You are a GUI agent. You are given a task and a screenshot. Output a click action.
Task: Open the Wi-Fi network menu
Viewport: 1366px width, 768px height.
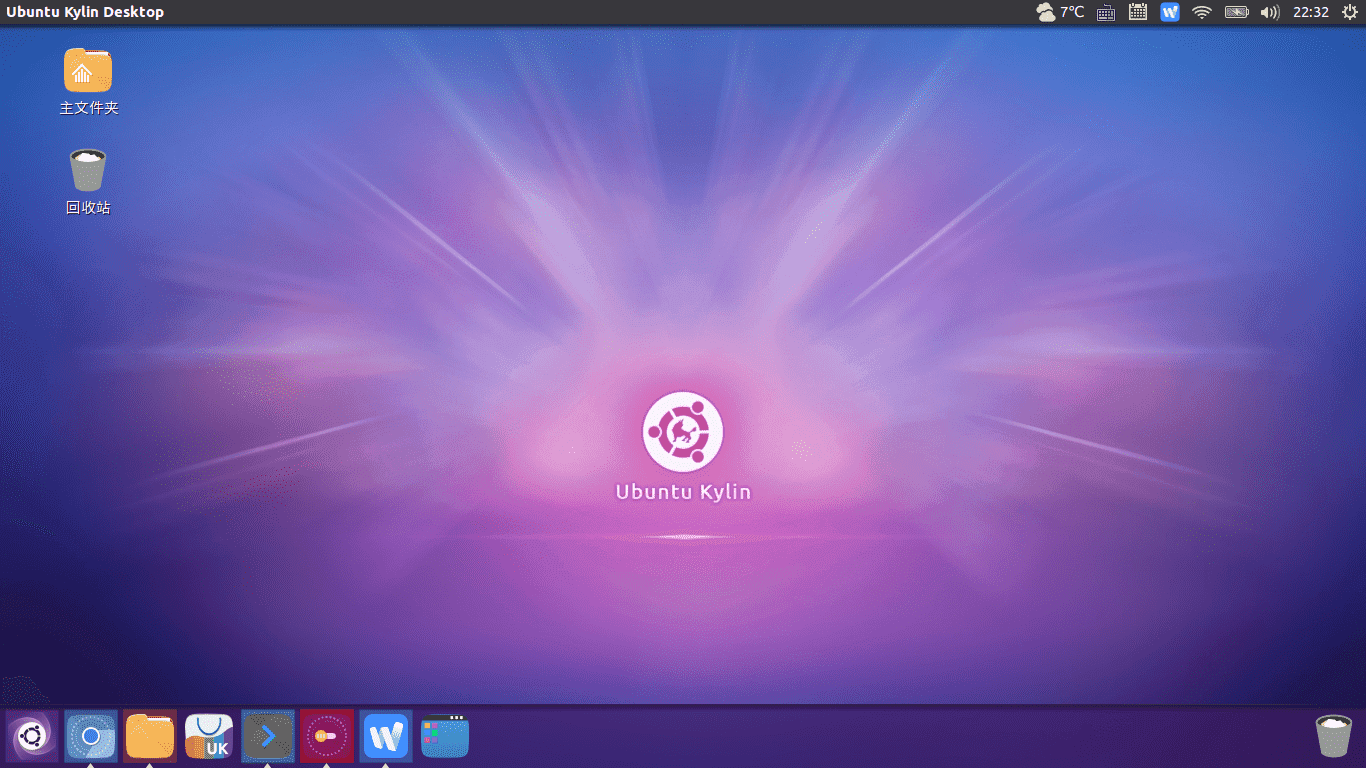tap(1202, 12)
